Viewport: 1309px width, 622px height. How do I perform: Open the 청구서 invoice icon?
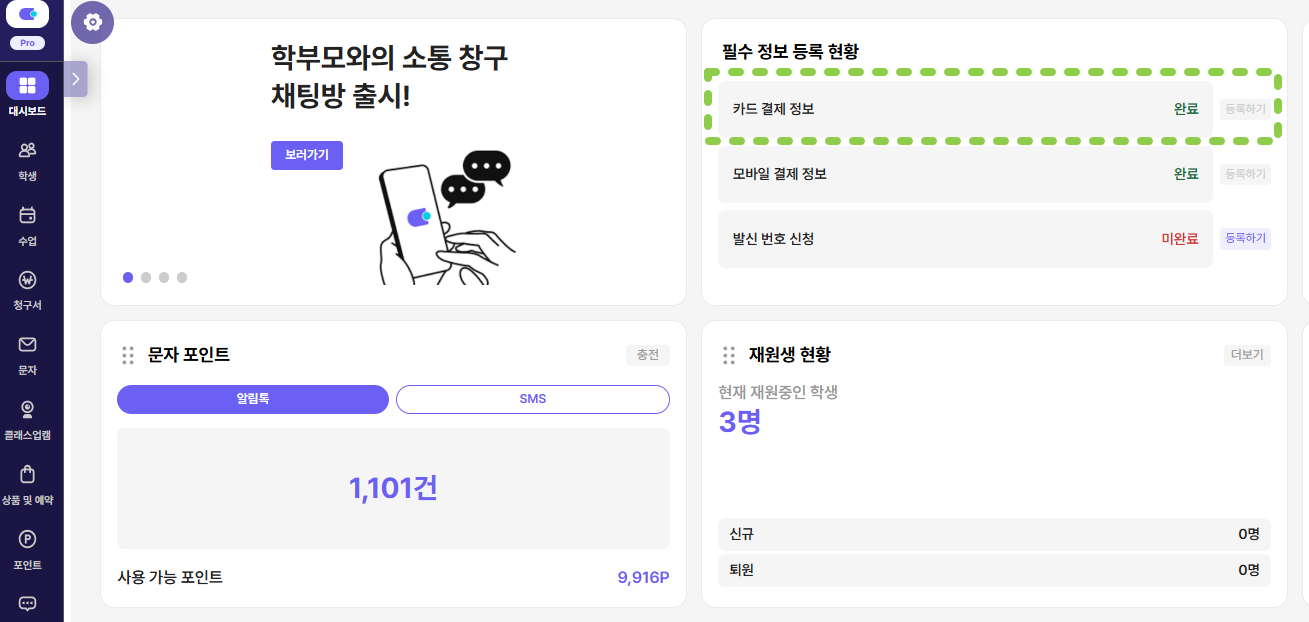pos(27,280)
